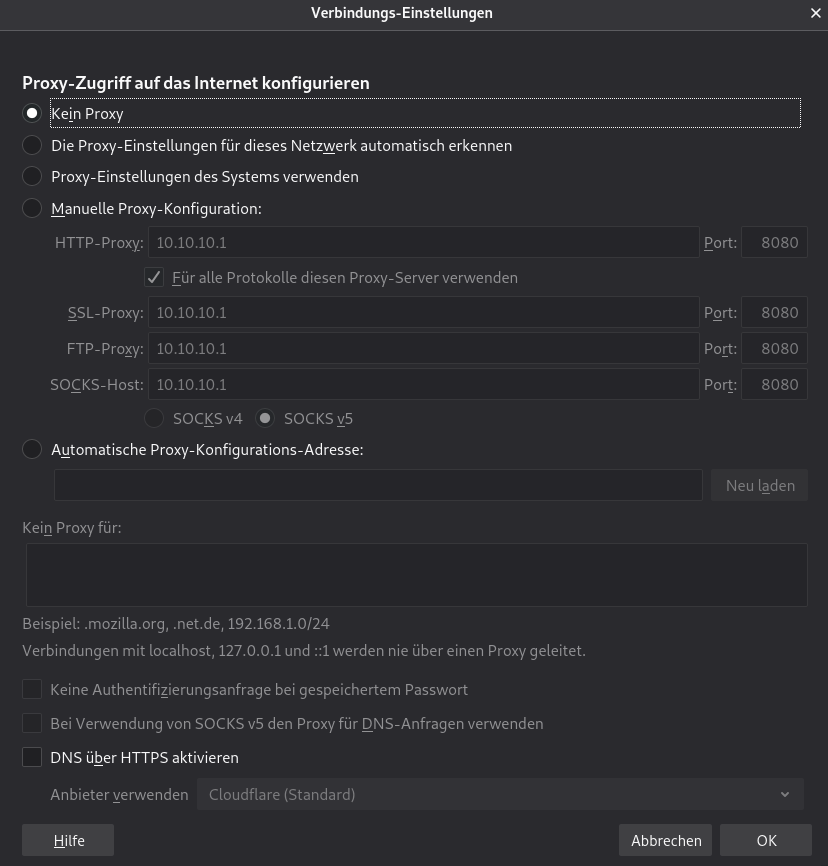This screenshot has width=828, height=866.
Task: Click the "Abbrechen" button
Action: (666, 840)
